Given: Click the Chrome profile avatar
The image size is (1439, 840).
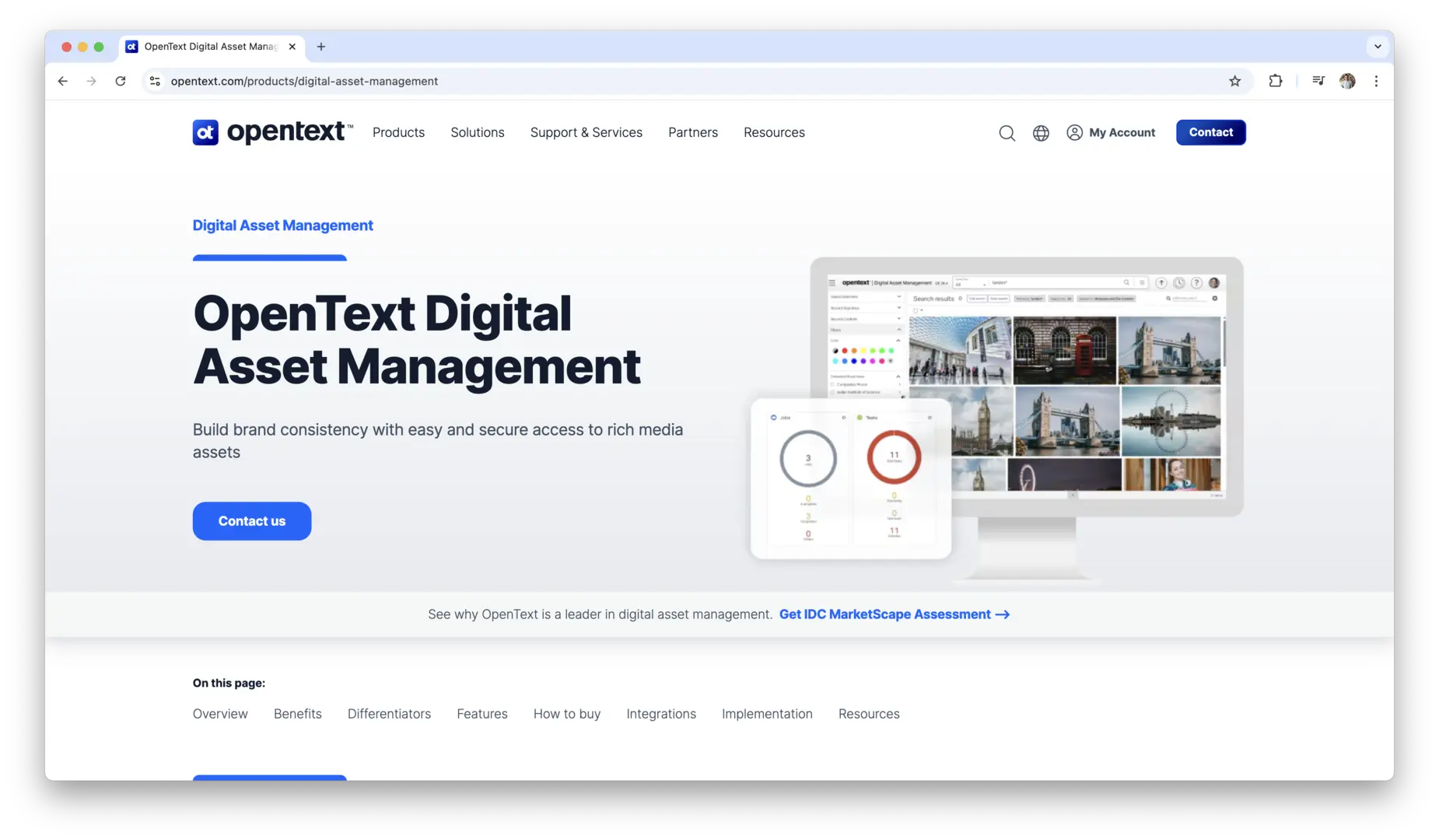Looking at the screenshot, I should tap(1347, 81).
